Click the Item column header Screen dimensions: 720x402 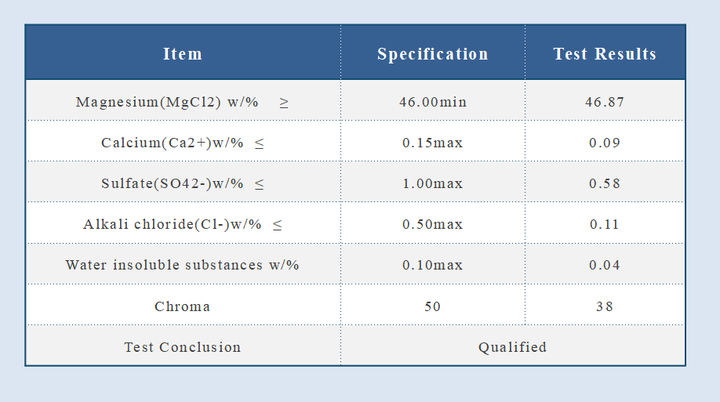[x=182, y=54]
